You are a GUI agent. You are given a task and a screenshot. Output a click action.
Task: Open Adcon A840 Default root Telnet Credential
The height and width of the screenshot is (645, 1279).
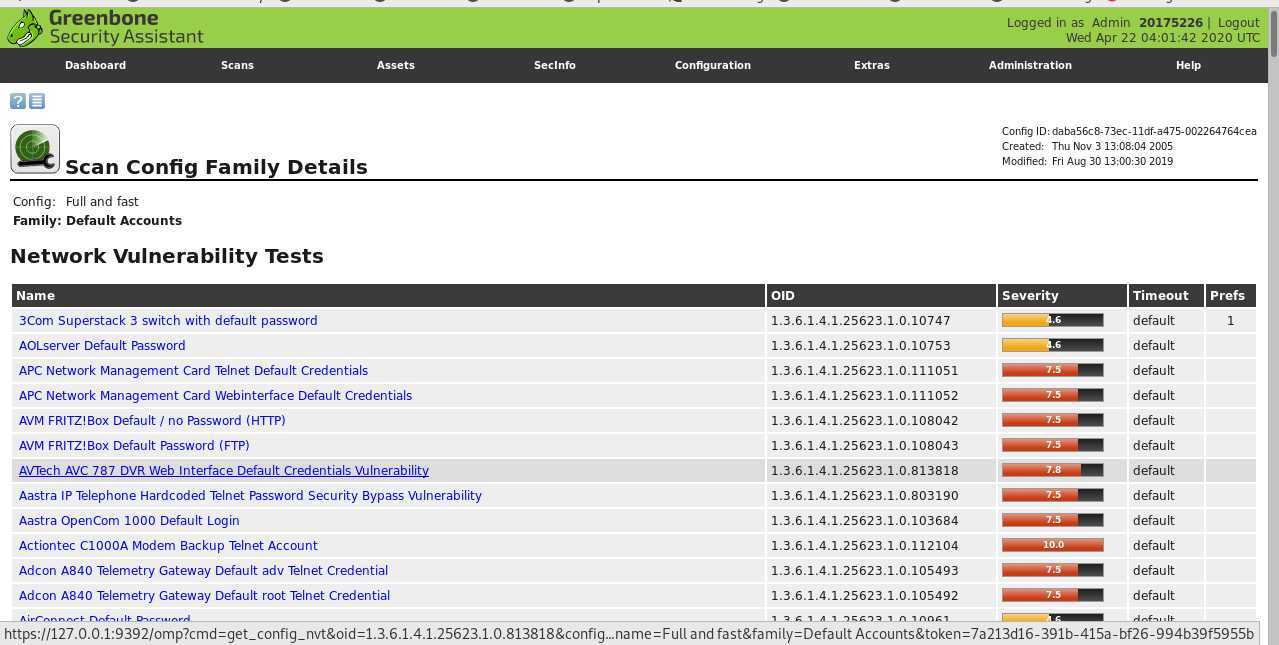(x=204, y=596)
